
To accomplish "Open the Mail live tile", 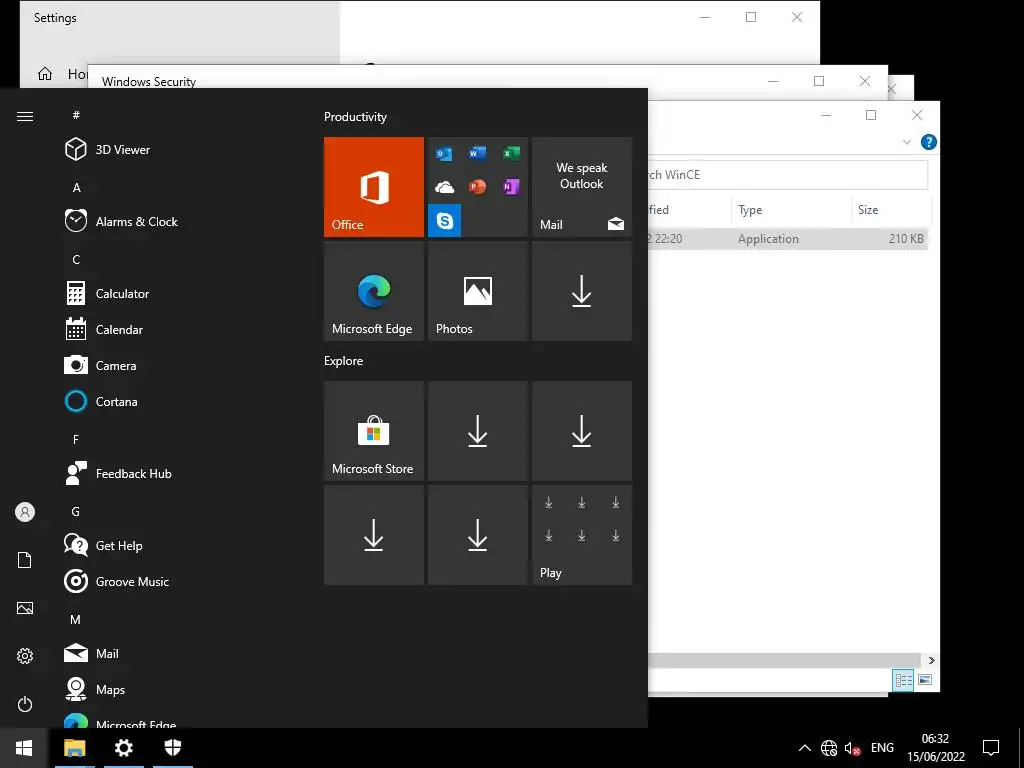I will 582,187.
